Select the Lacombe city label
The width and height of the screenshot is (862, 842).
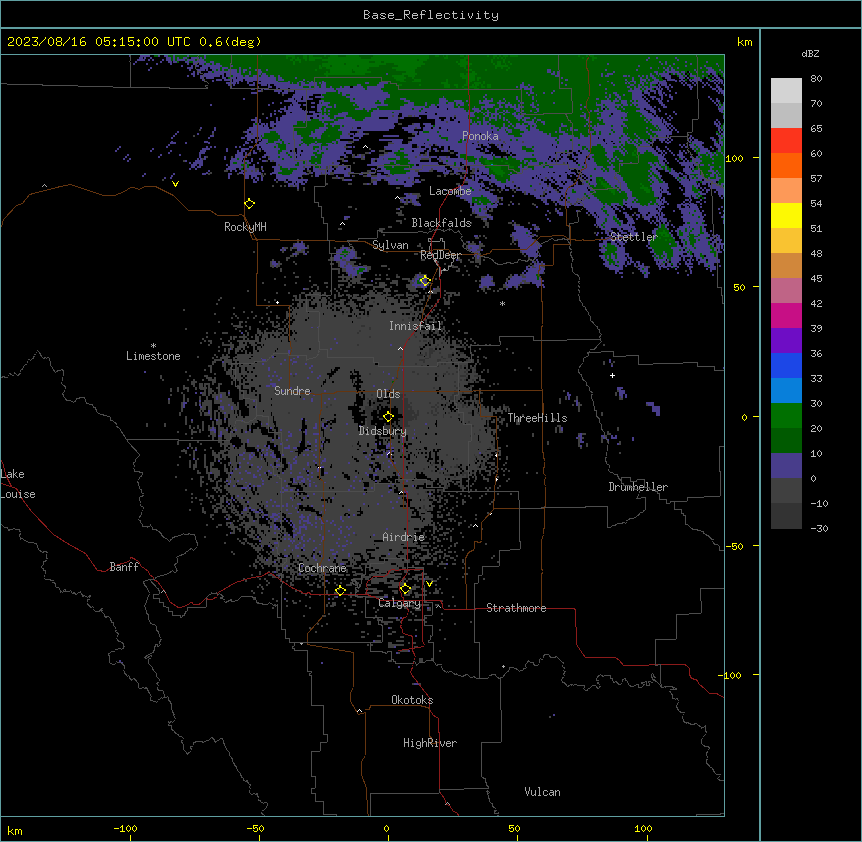pos(450,191)
